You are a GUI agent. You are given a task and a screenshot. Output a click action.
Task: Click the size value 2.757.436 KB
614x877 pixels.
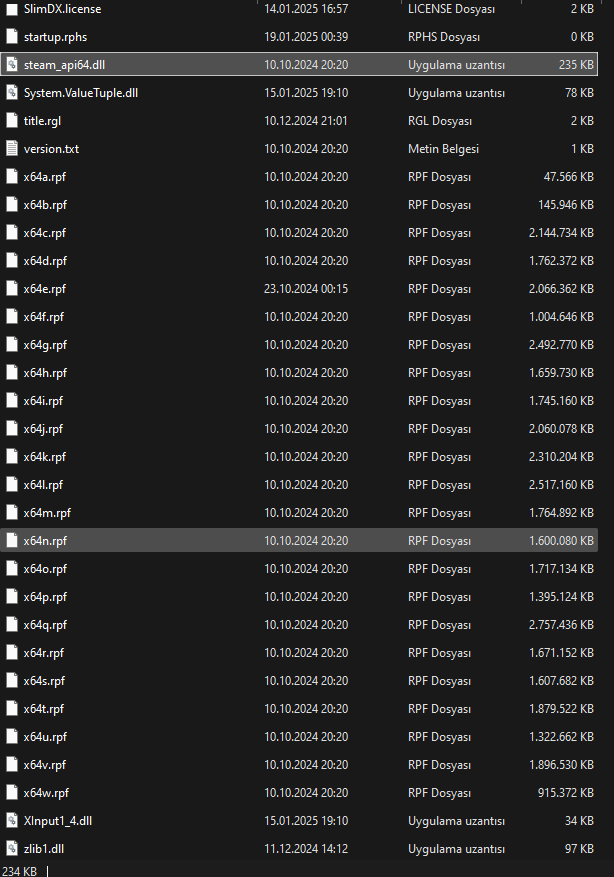point(561,625)
